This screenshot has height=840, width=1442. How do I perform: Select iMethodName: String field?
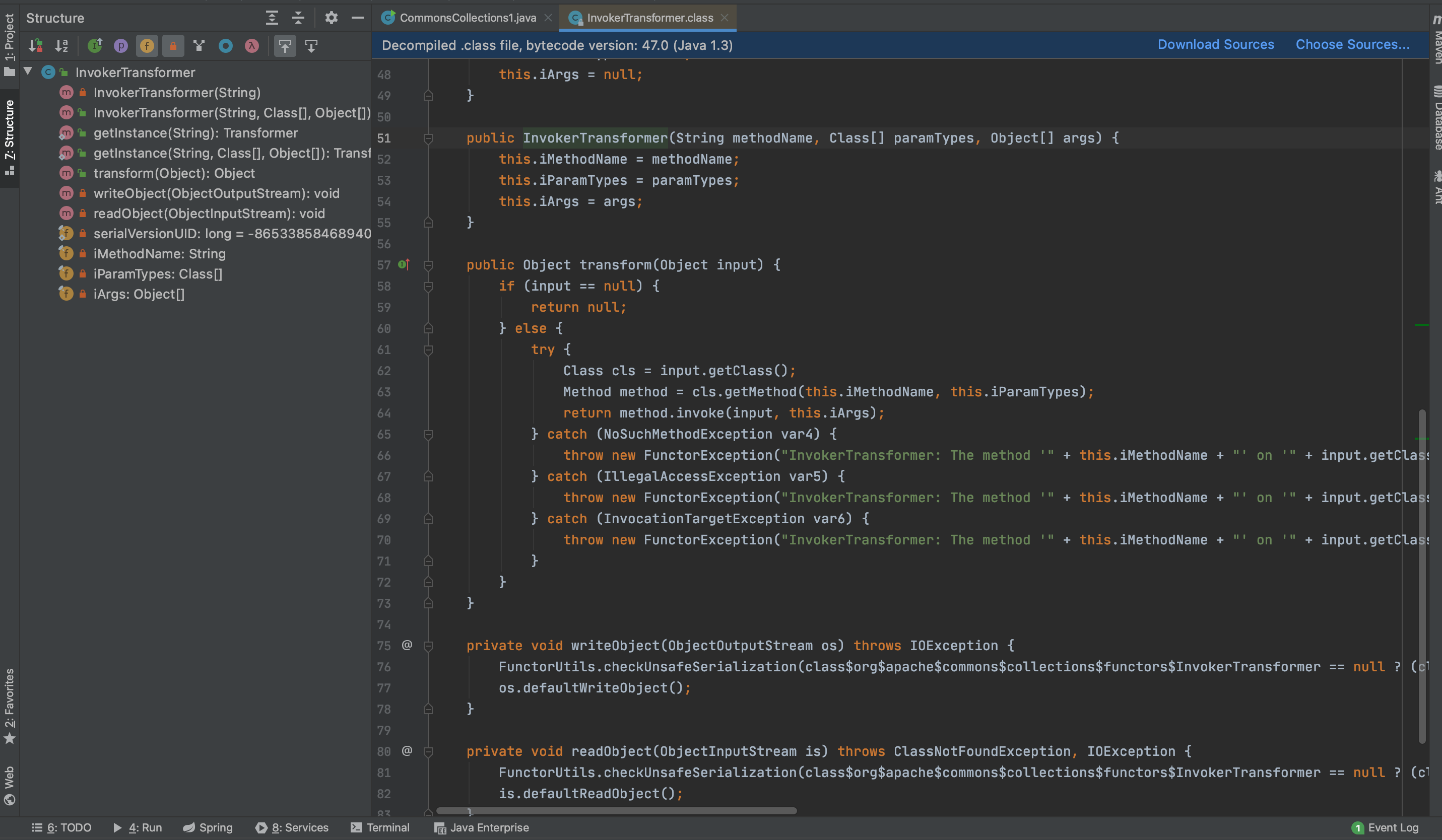(159, 253)
